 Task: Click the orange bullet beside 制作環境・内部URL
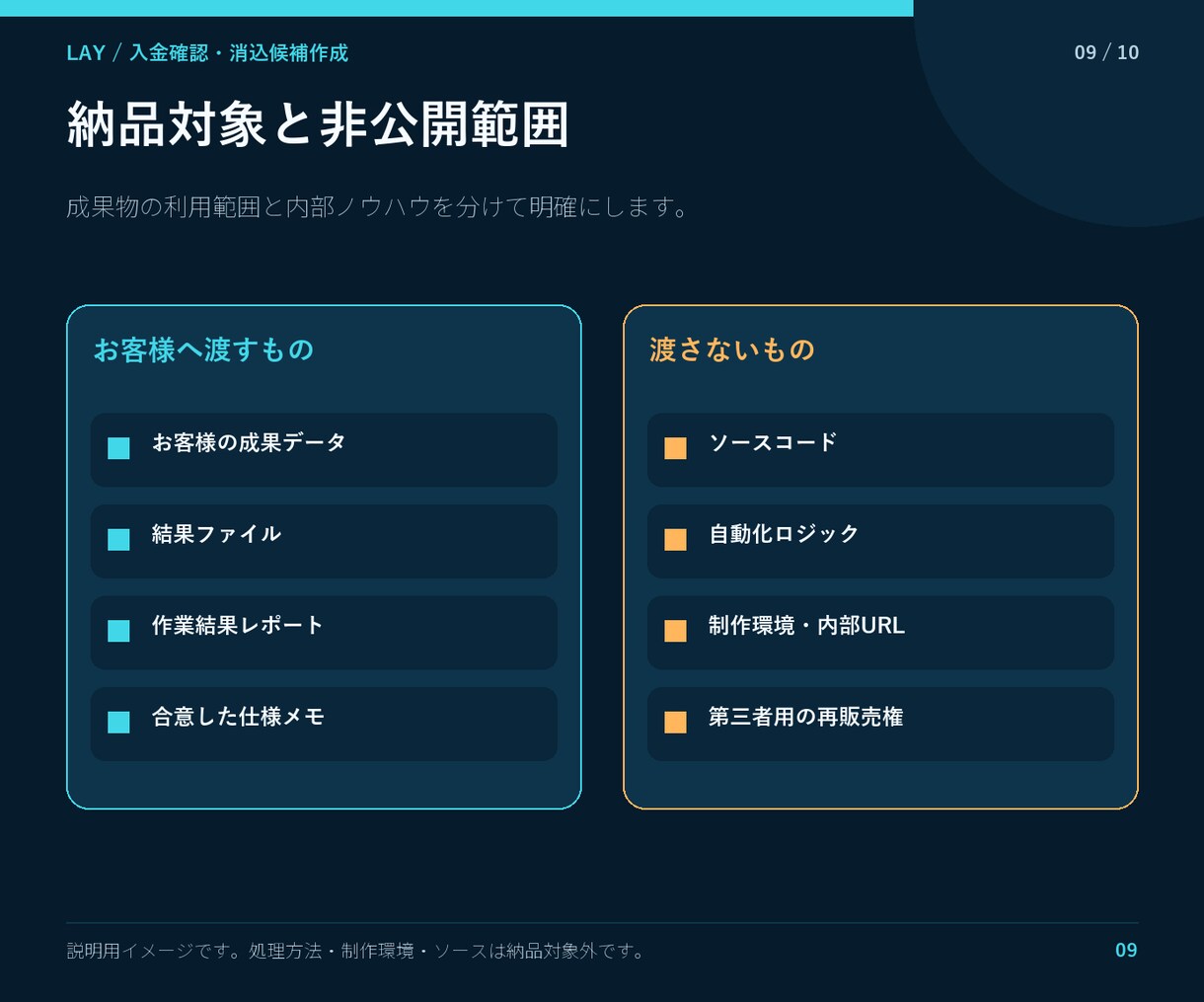click(x=675, y=631)
